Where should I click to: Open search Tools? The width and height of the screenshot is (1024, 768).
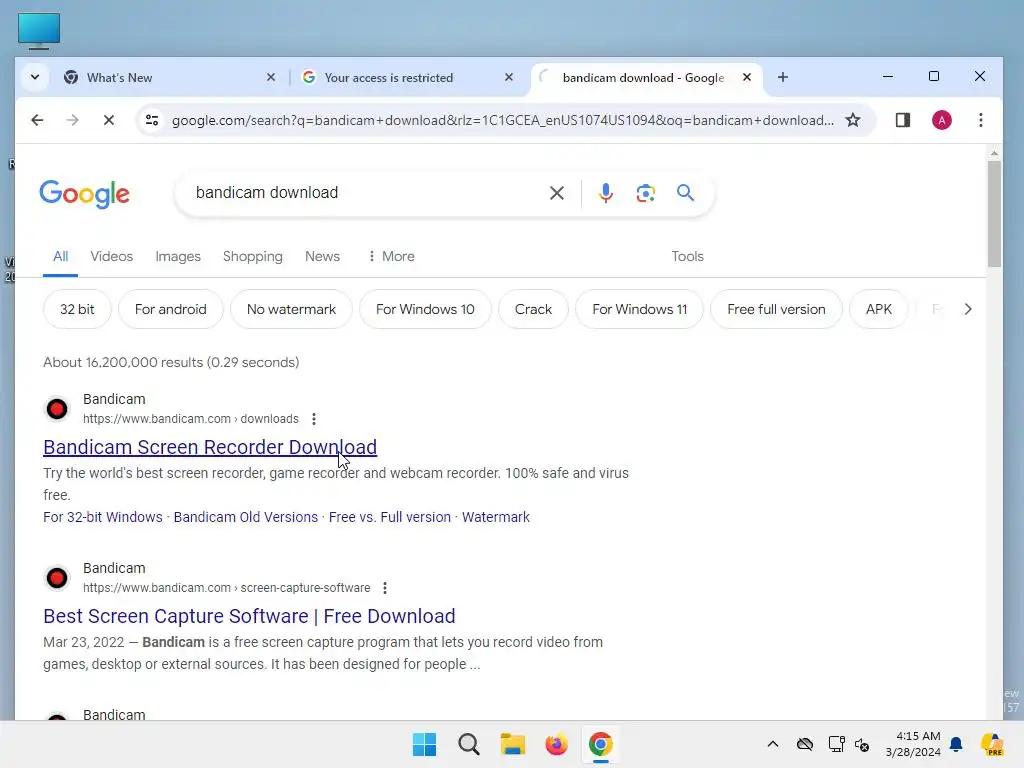687,257
